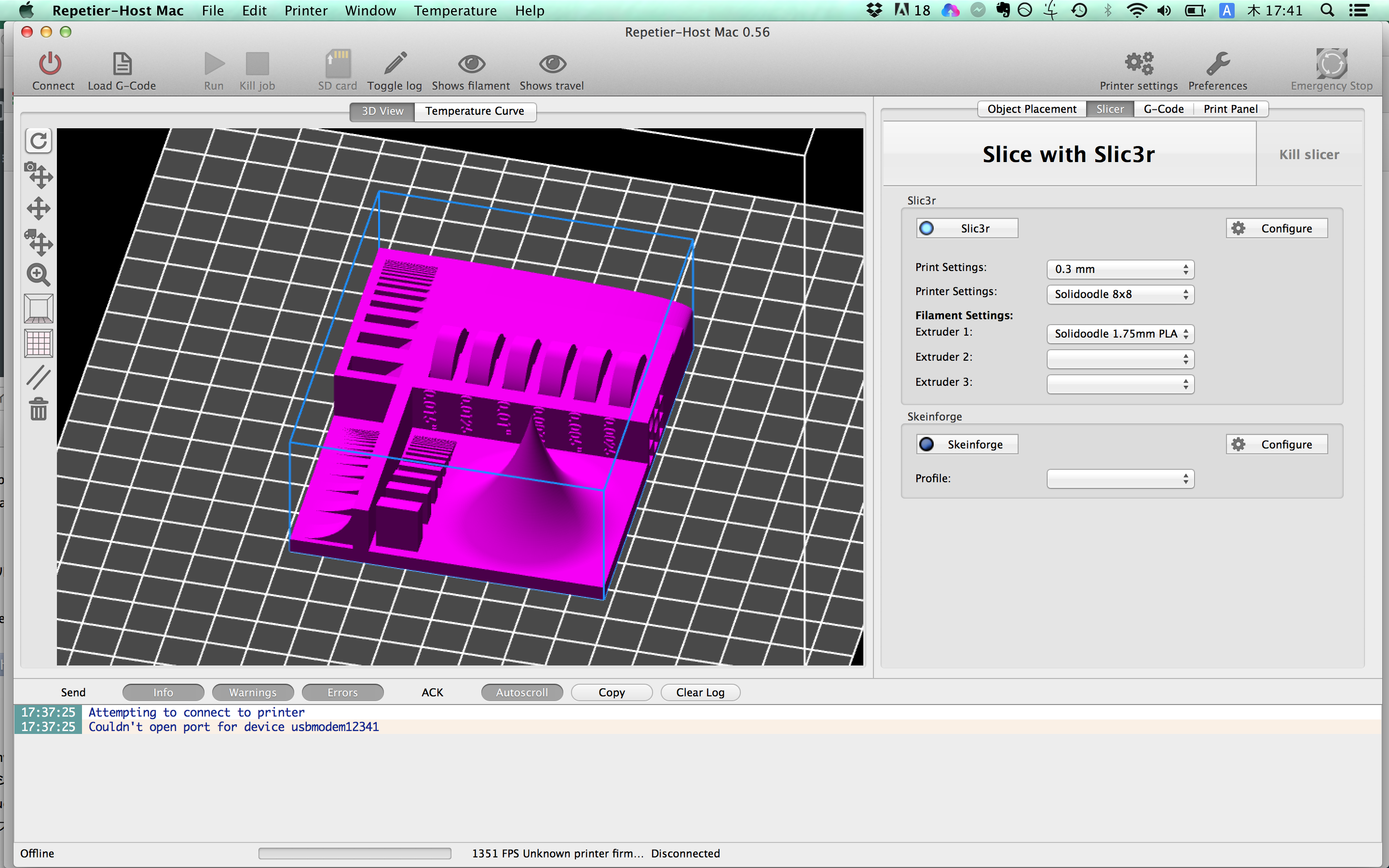The height and width of the screenshot is (868, 1389).
Task: Open Wi-Fi status menu
Action: [x=1136, y=10]
